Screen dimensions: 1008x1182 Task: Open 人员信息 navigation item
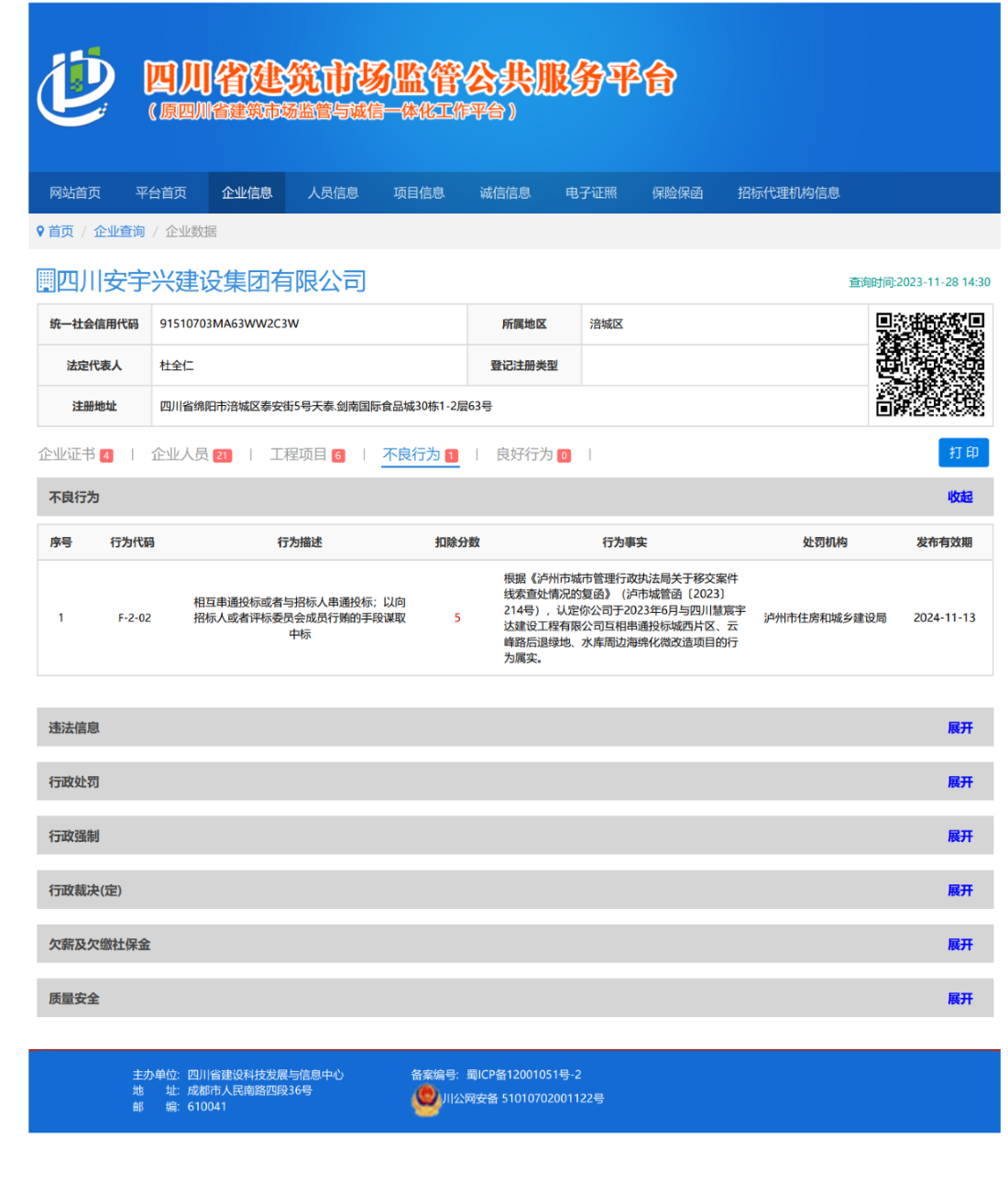[334, 192]
